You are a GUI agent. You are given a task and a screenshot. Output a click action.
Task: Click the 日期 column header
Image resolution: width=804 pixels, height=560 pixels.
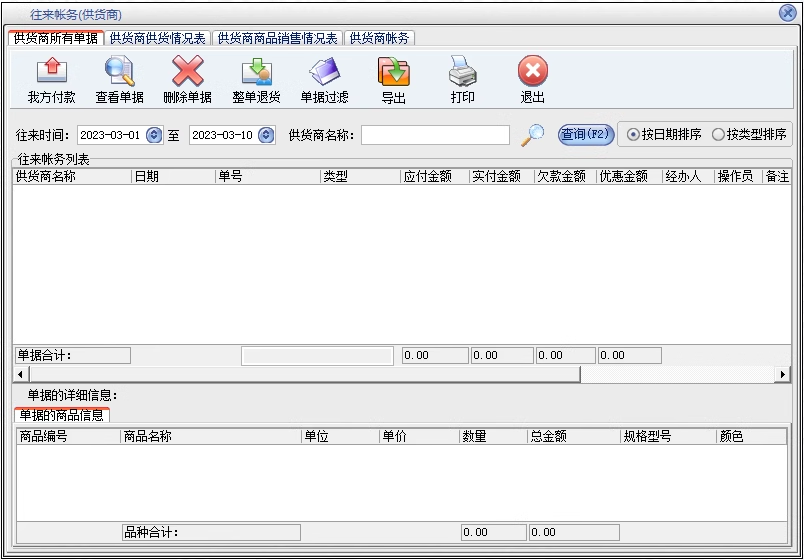tap(173, 177)
